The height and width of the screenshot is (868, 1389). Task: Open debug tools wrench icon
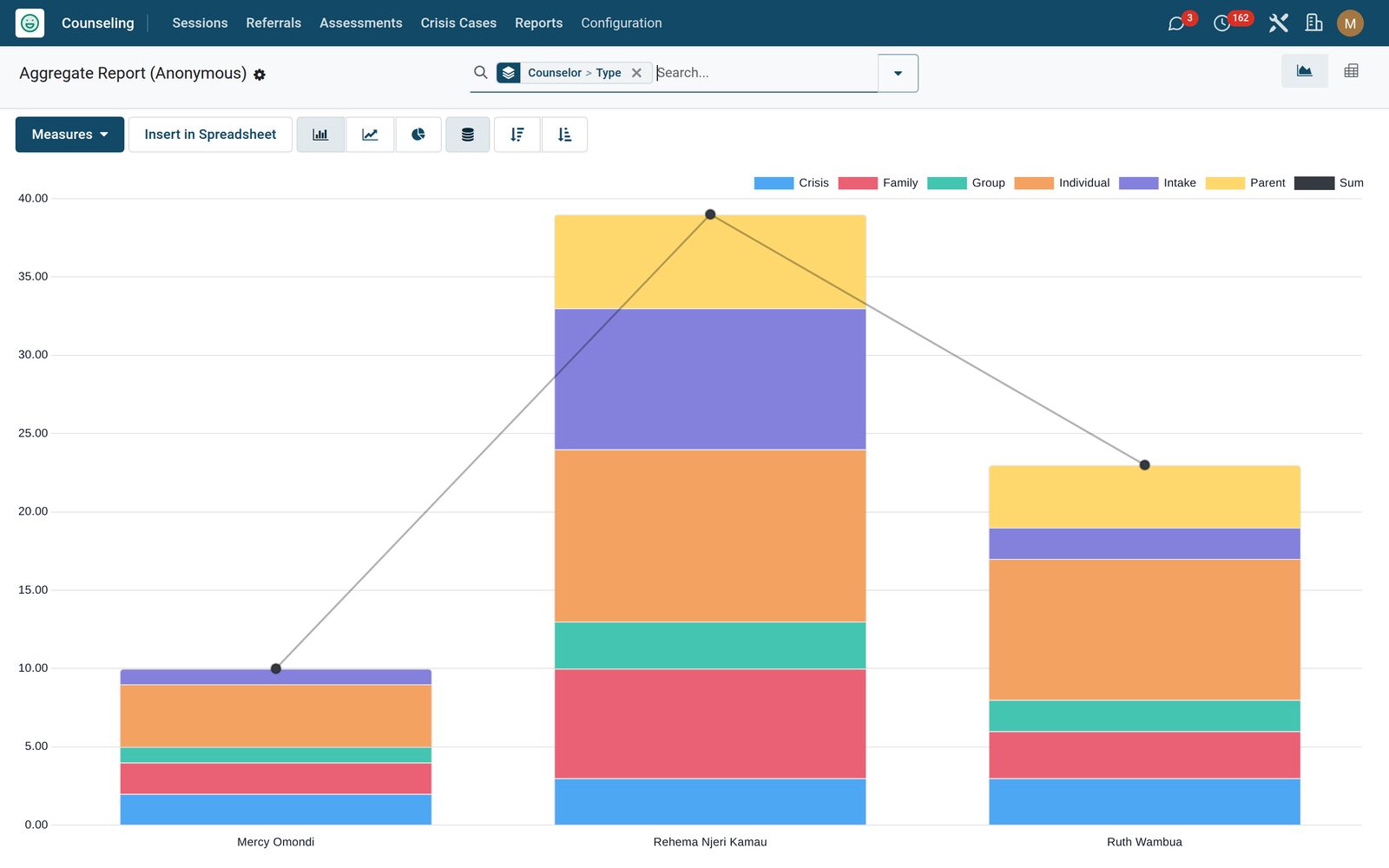[x=1278, y=23]
